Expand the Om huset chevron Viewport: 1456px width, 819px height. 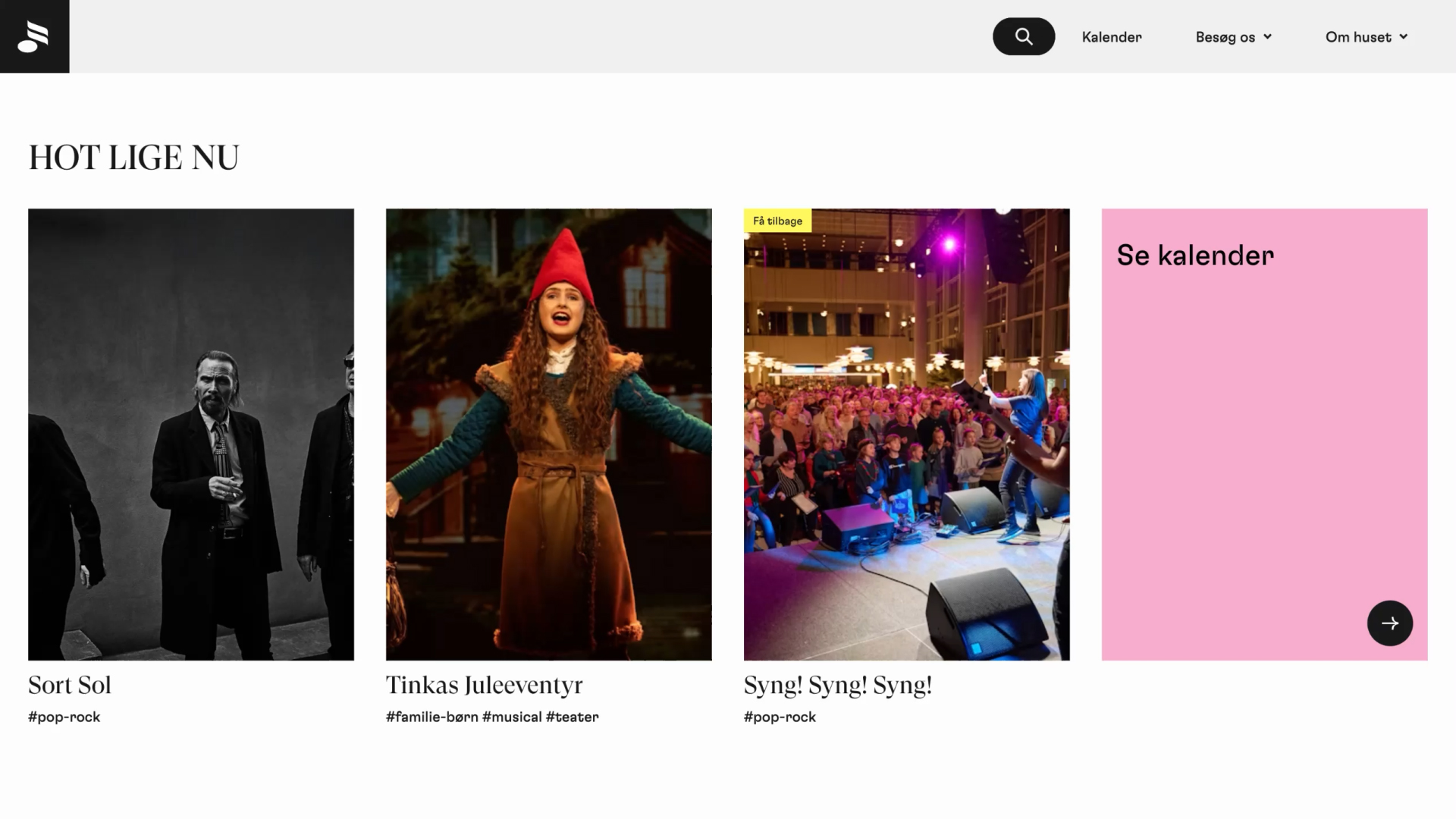[x=1403, y=37]
